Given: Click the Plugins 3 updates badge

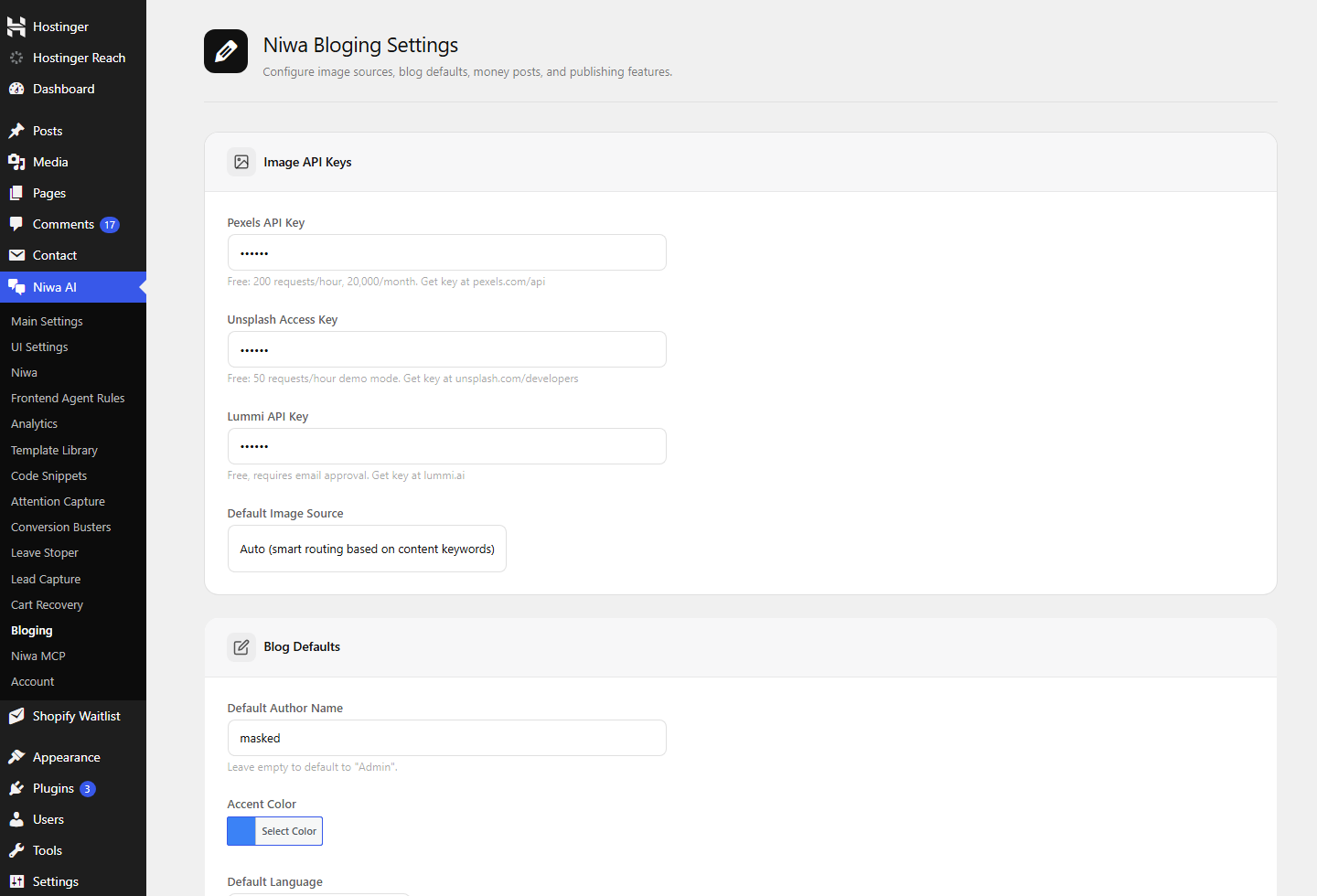Looking at the screenshot, I should (88, 789).
